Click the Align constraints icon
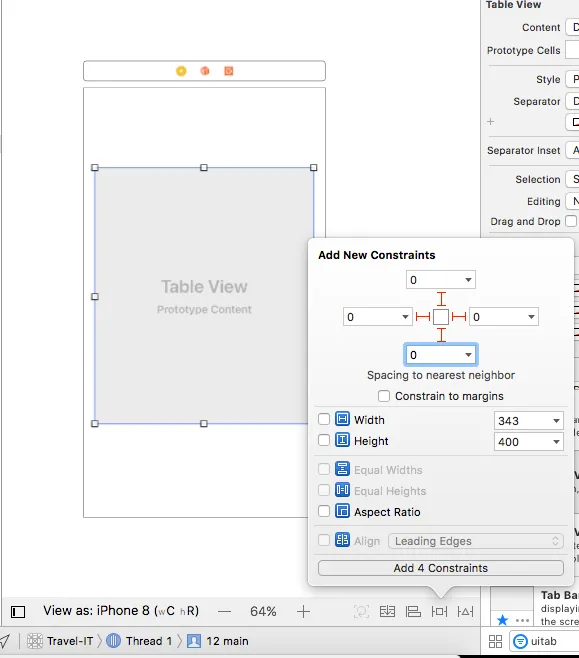 pos(413,611)
